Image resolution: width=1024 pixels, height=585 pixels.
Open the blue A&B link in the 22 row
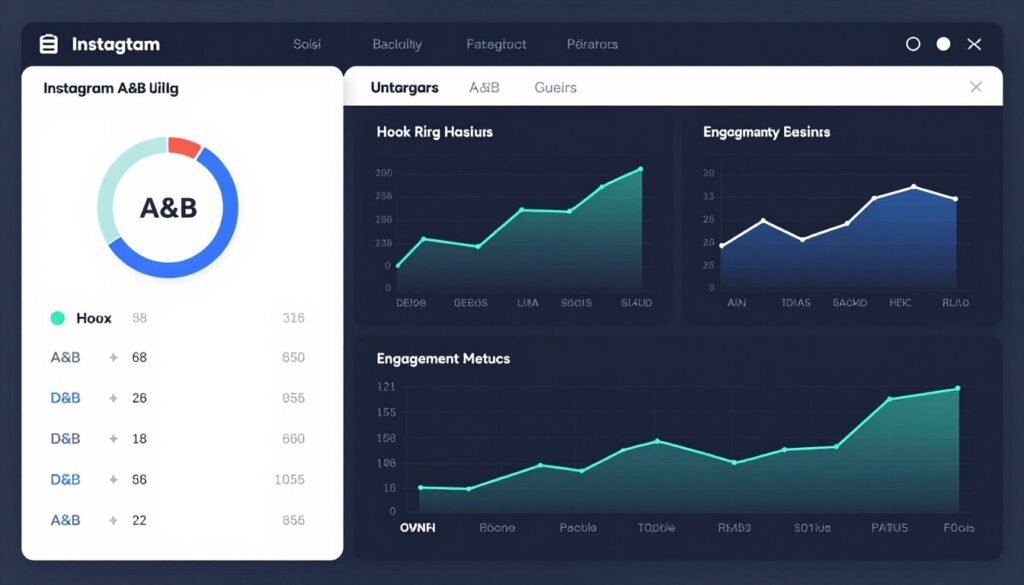click(x=65, y=520)
